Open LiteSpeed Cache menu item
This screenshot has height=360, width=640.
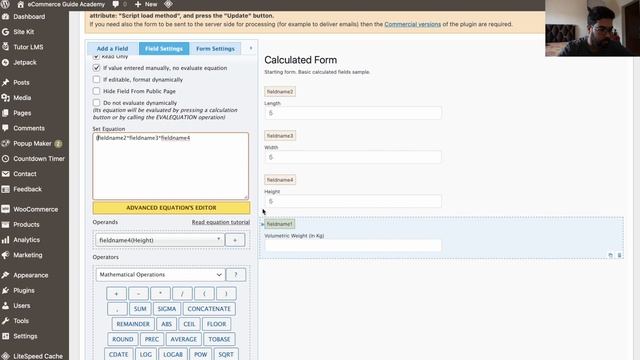38,356
